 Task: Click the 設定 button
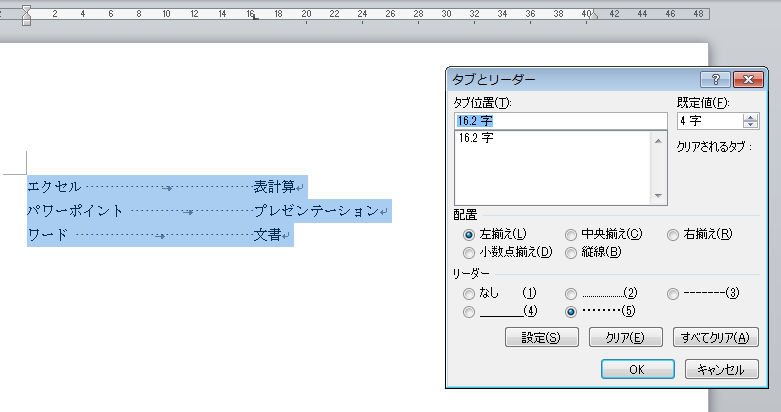(541, 337)
